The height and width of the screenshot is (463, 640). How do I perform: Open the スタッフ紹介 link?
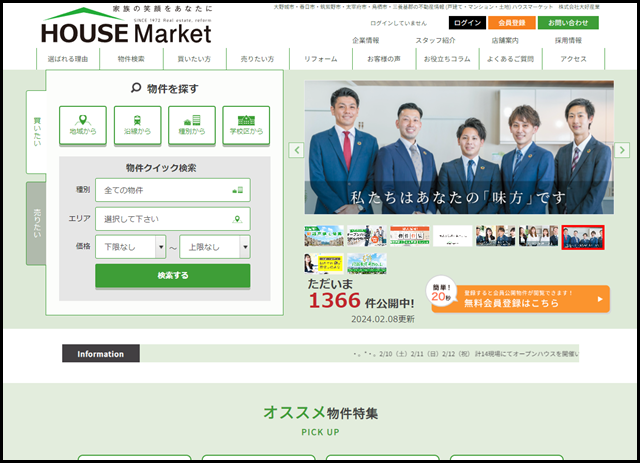pyautogui.click(x=435, y=40)
